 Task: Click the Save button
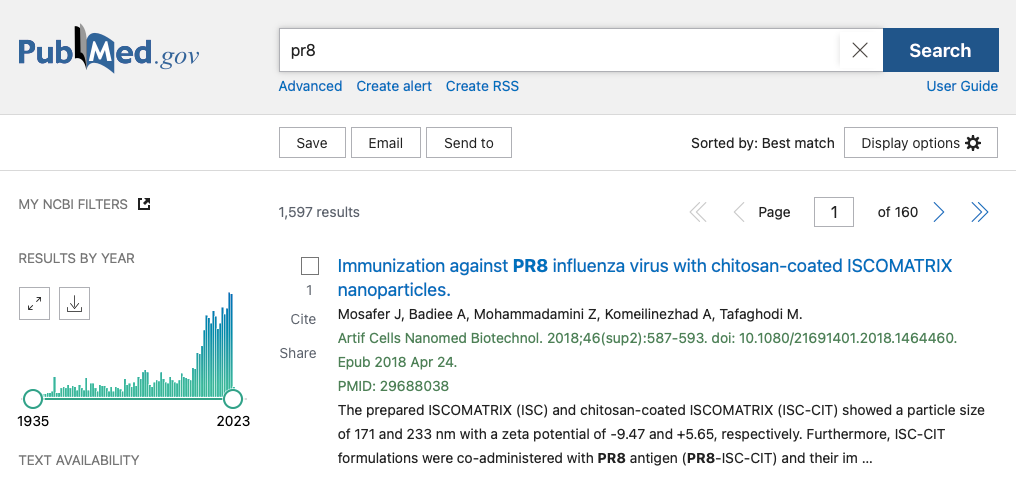(x=312, y=143)
